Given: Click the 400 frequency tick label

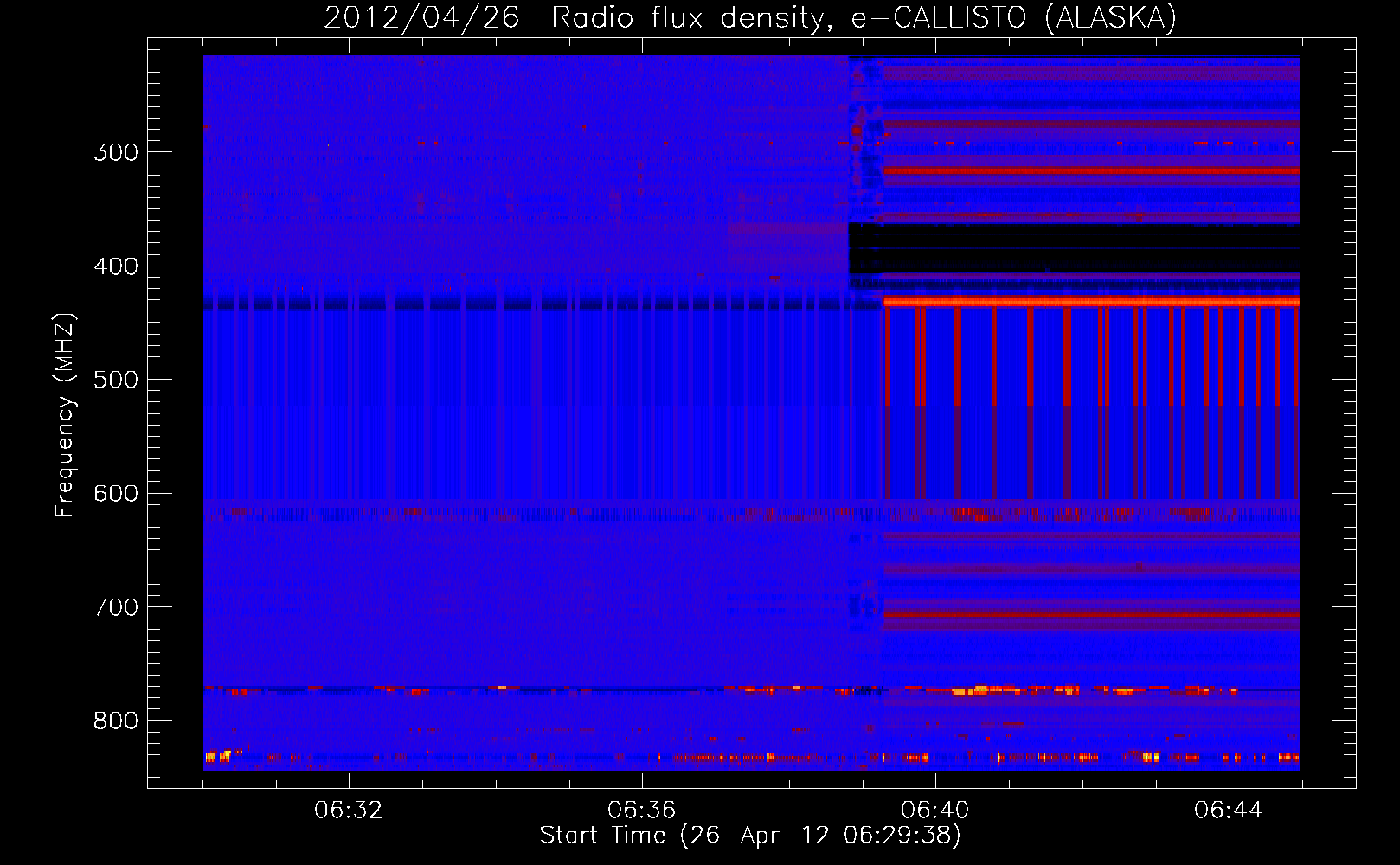Looking at the screenshot, I should coord(116,266).
